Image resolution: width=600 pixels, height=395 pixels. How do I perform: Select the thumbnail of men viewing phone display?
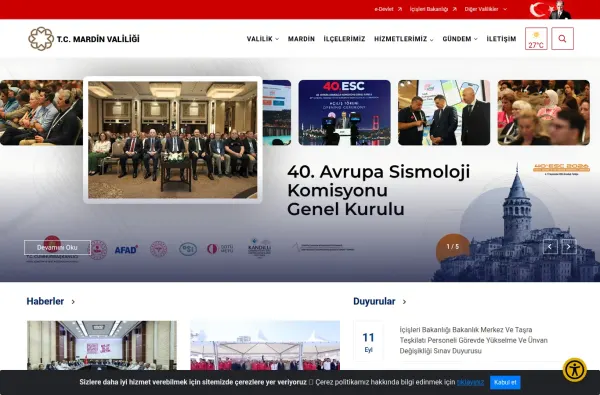444,113
